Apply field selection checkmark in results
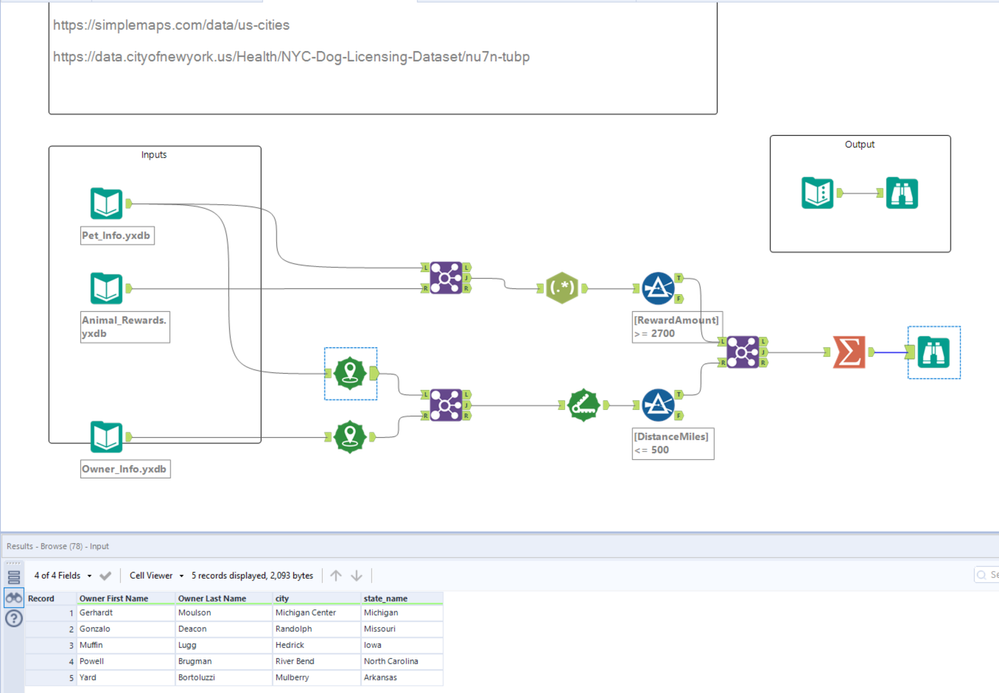The width and height of the screenshot is (999, 693). pyautogui.click(x=106, y=575)
